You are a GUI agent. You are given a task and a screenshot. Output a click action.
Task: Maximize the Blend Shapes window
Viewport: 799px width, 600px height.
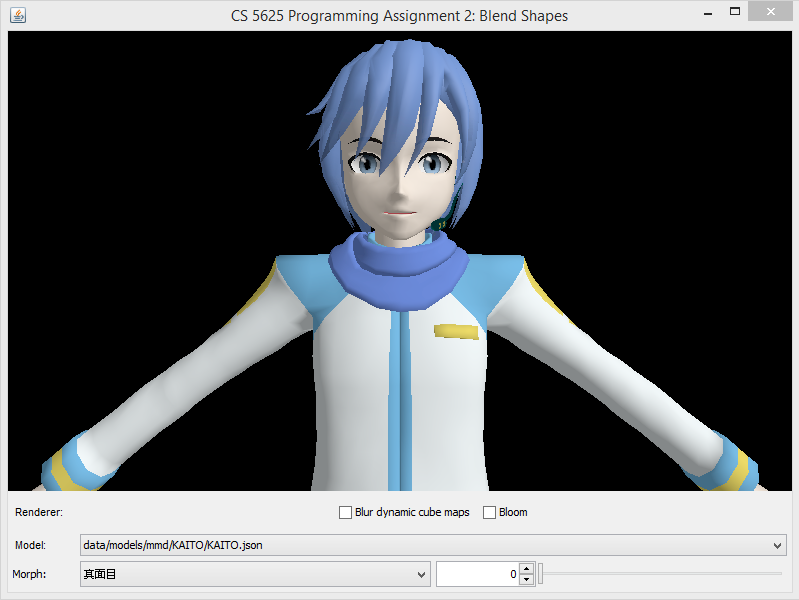pyautogui.click(x=735, y=13)
